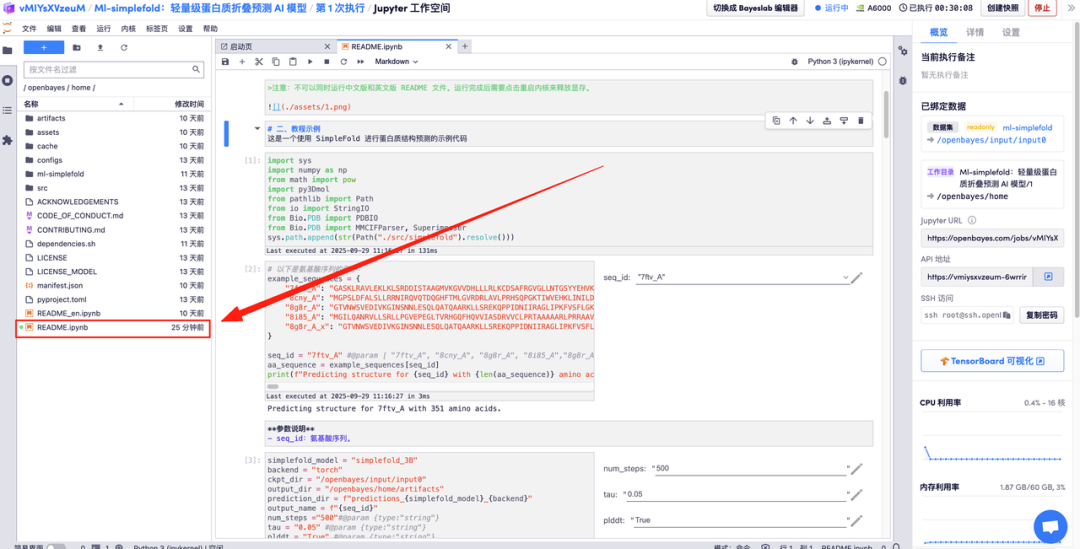The height and width of the screenshot is (549, 1080).
Task: Expand the seq_id dropdown
Action: coord(845,277)
